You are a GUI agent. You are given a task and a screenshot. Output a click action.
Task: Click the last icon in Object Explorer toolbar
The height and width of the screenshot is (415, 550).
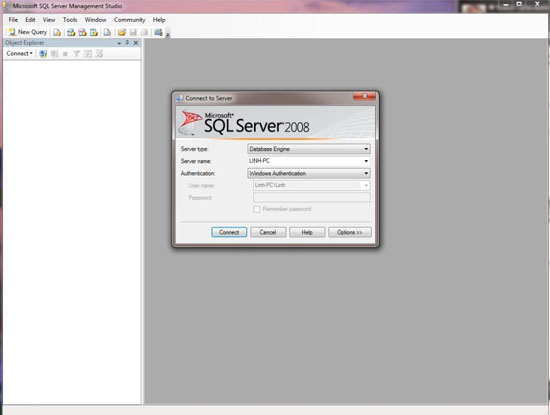click(99, 54)
